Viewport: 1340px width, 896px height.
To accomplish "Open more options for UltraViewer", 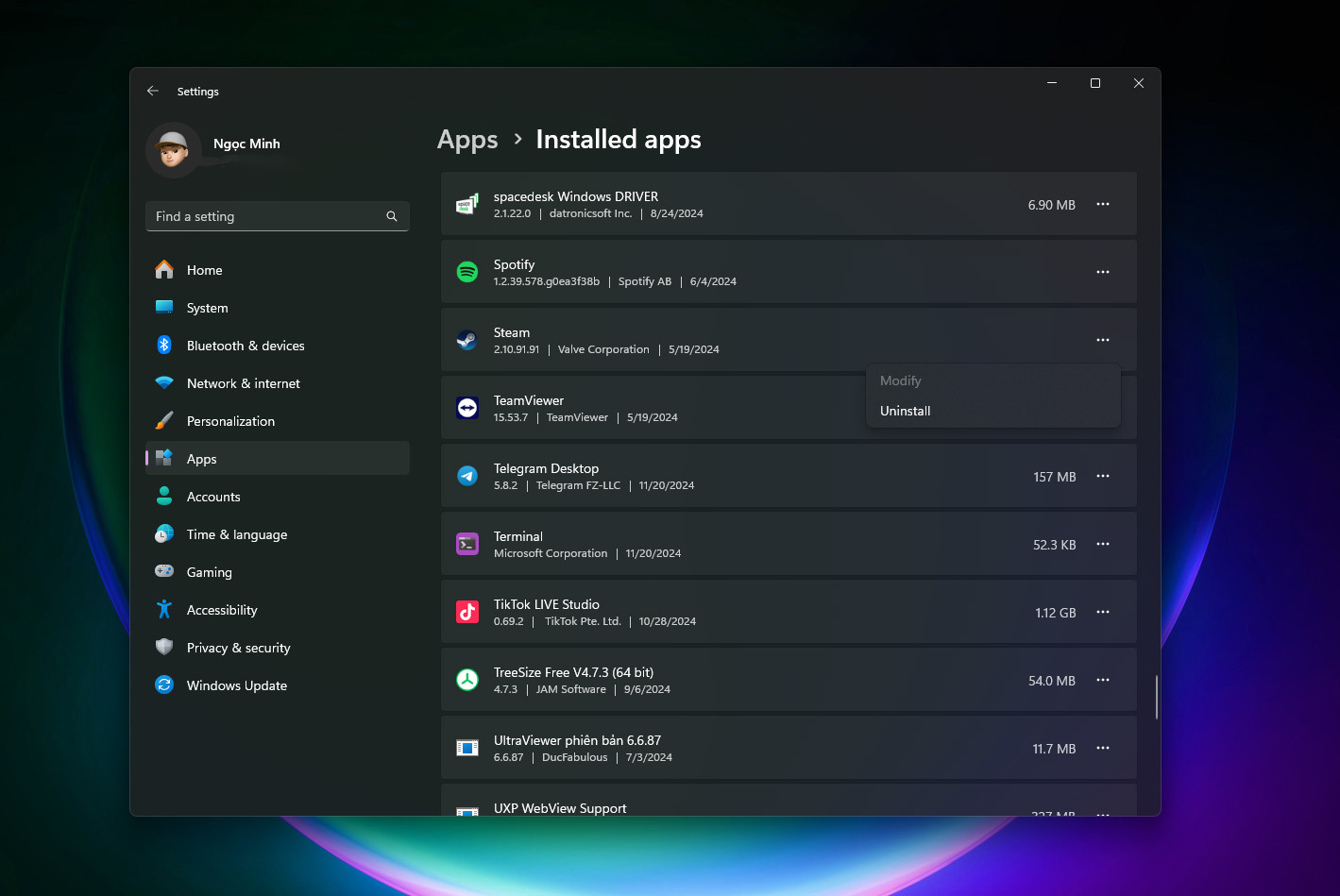I will tap(1103, 748).
